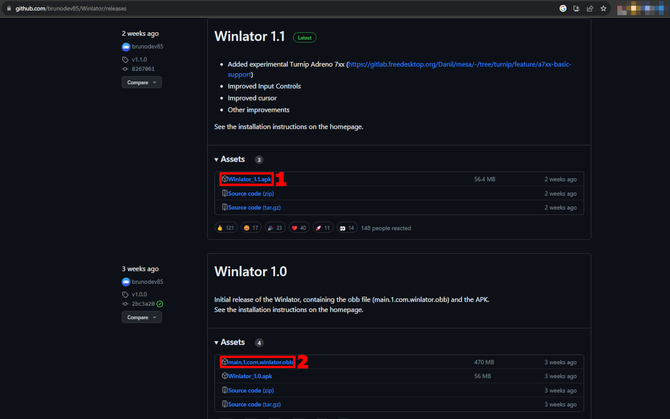
Task: Open tag v1.0.0
Action: 139,294
